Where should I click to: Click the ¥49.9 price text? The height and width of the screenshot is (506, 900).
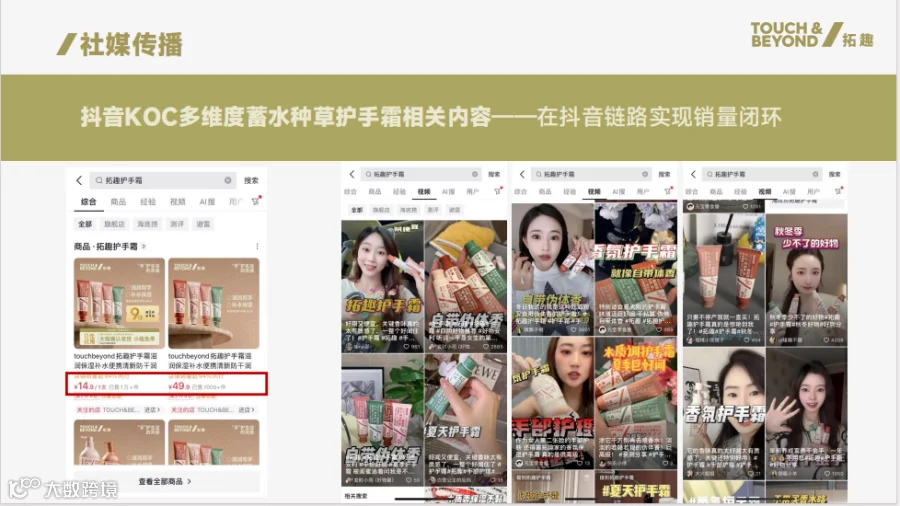[178, 386]
